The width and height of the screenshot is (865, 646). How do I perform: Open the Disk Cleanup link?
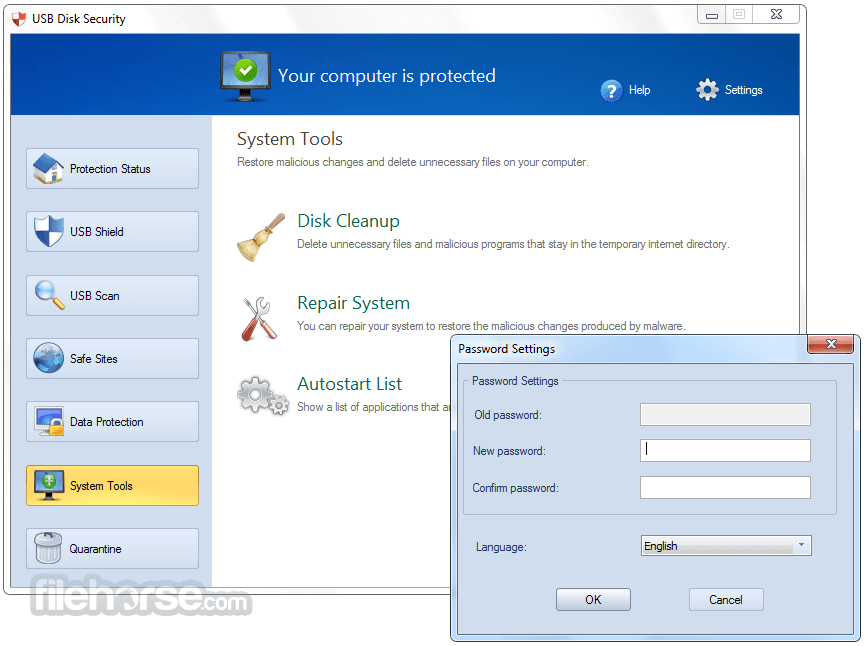(348, 221)
